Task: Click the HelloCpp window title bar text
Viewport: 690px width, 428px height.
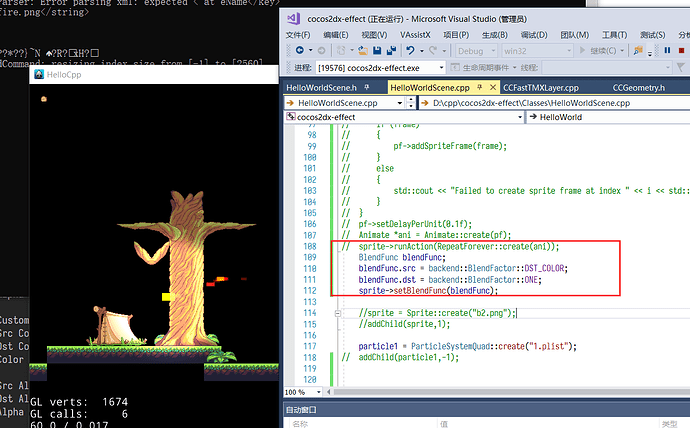Action: coord(64,74)
